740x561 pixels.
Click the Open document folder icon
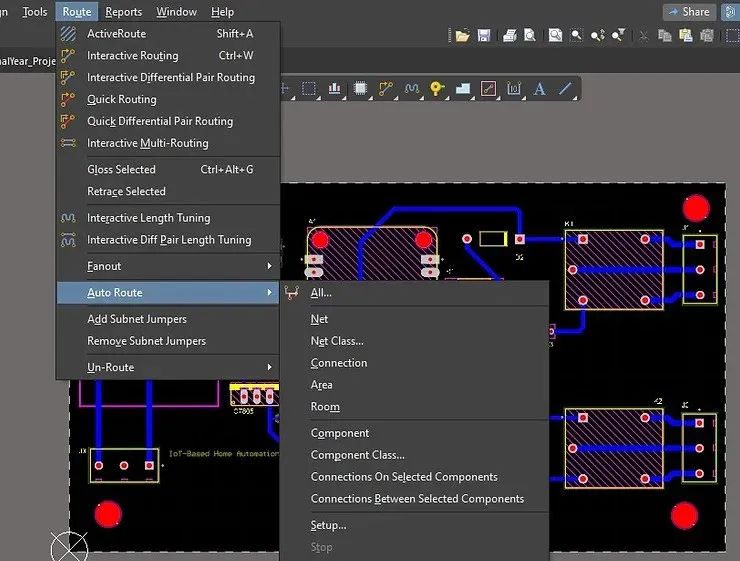pos(462,36)
